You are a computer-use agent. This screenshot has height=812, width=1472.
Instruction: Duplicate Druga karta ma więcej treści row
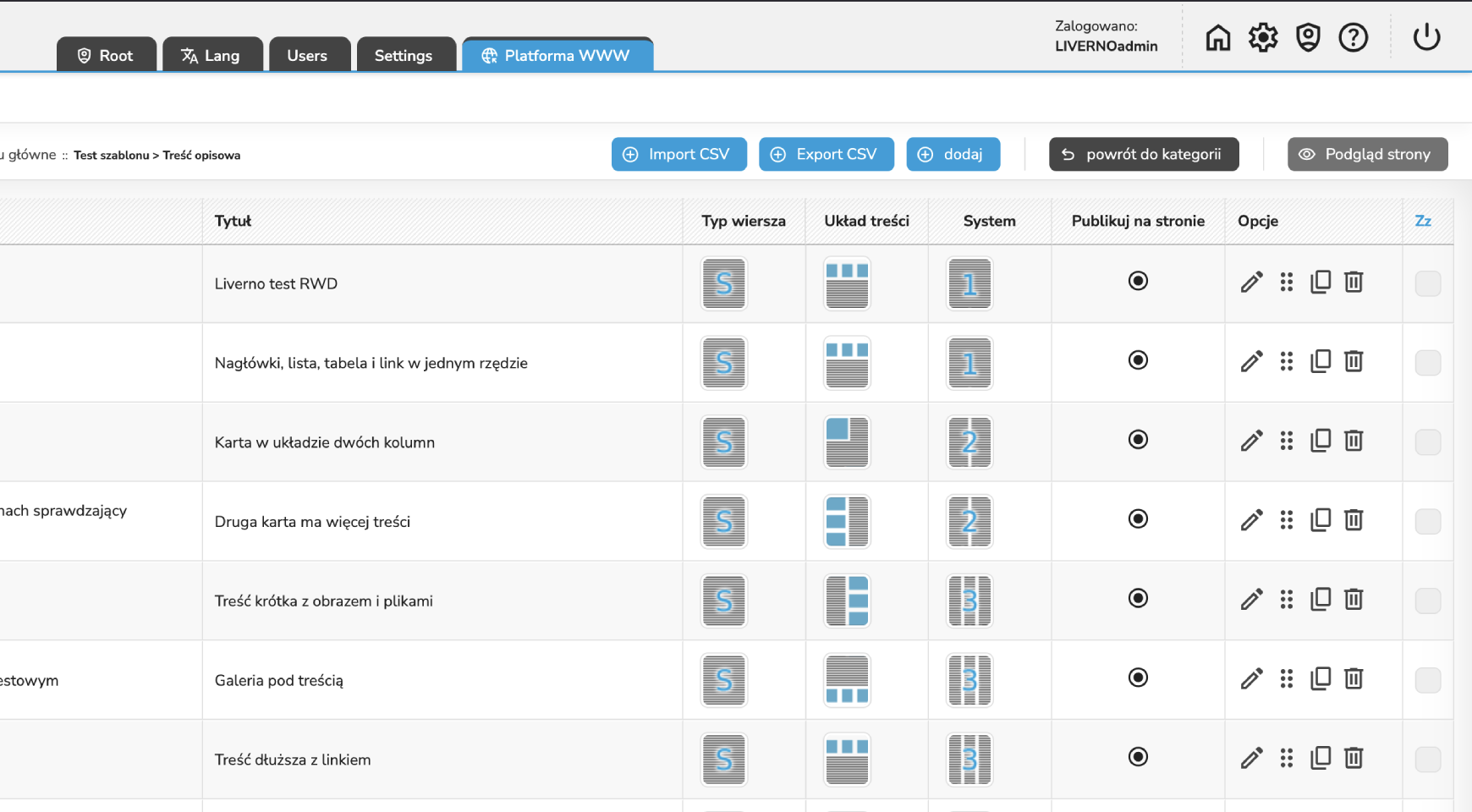1321,519
